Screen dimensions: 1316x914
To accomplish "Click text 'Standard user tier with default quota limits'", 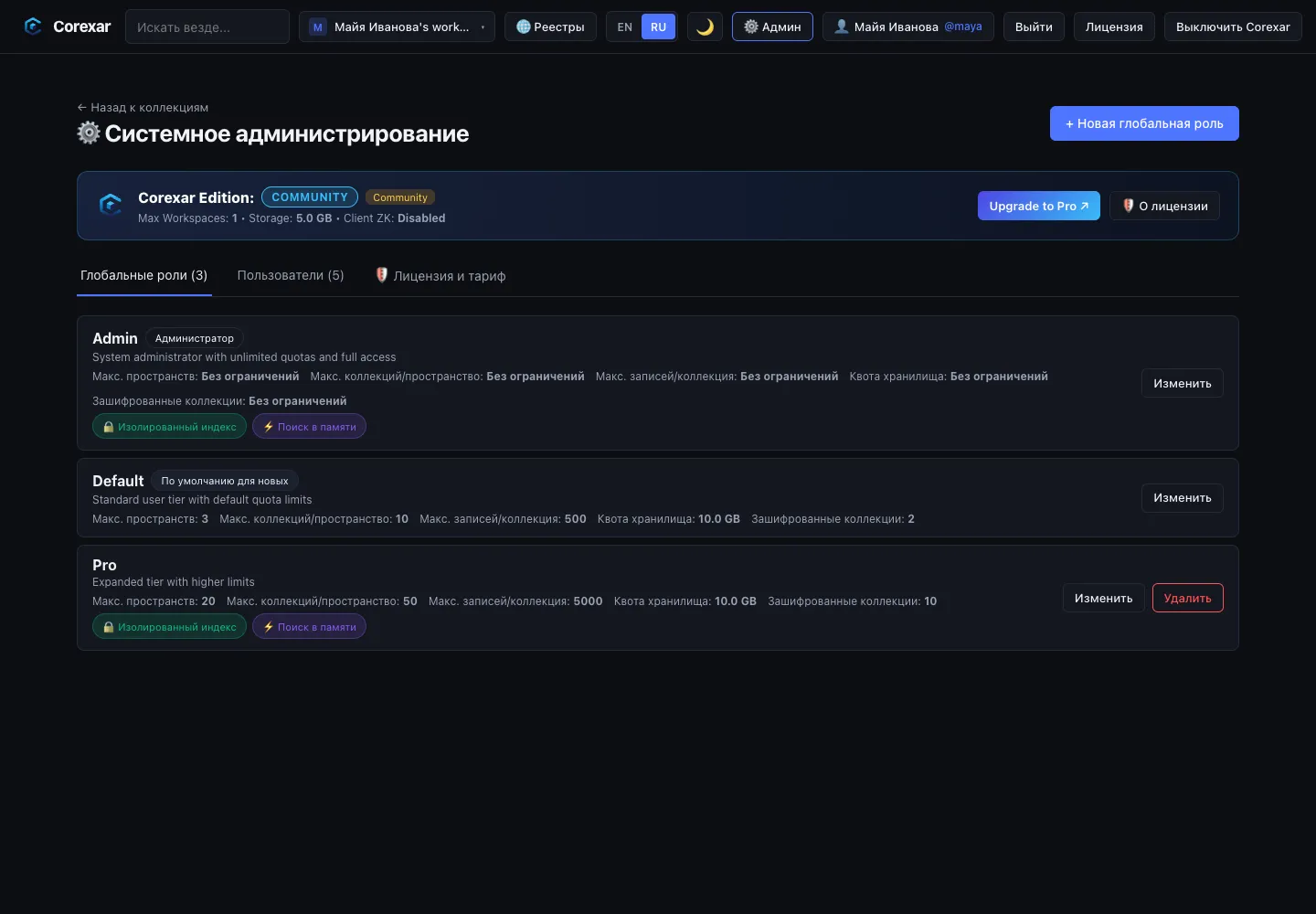I will pyautogui.click(x=202, y=500).
